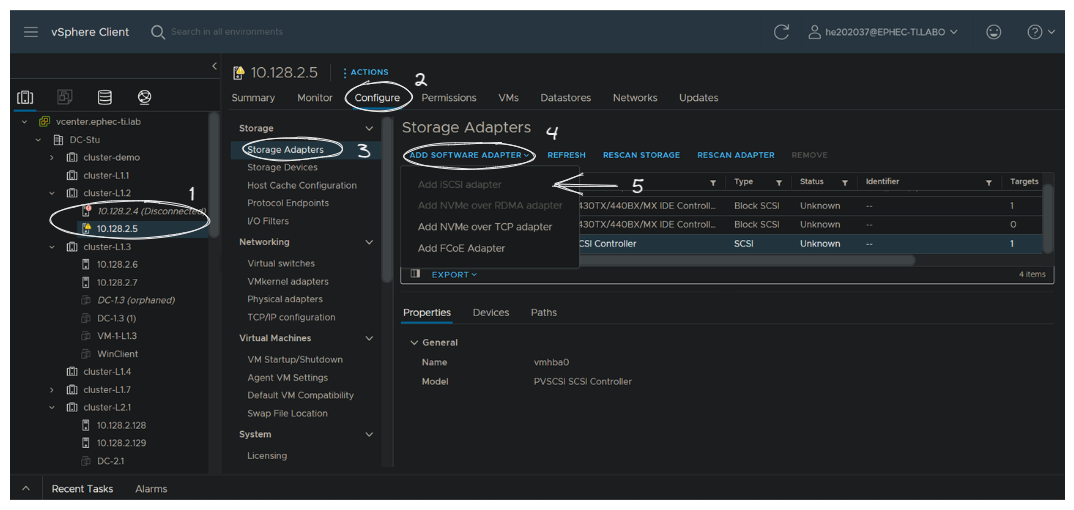1074x510 pixels.
Task: Click the magnifier search icon
Action: (158, 32)
